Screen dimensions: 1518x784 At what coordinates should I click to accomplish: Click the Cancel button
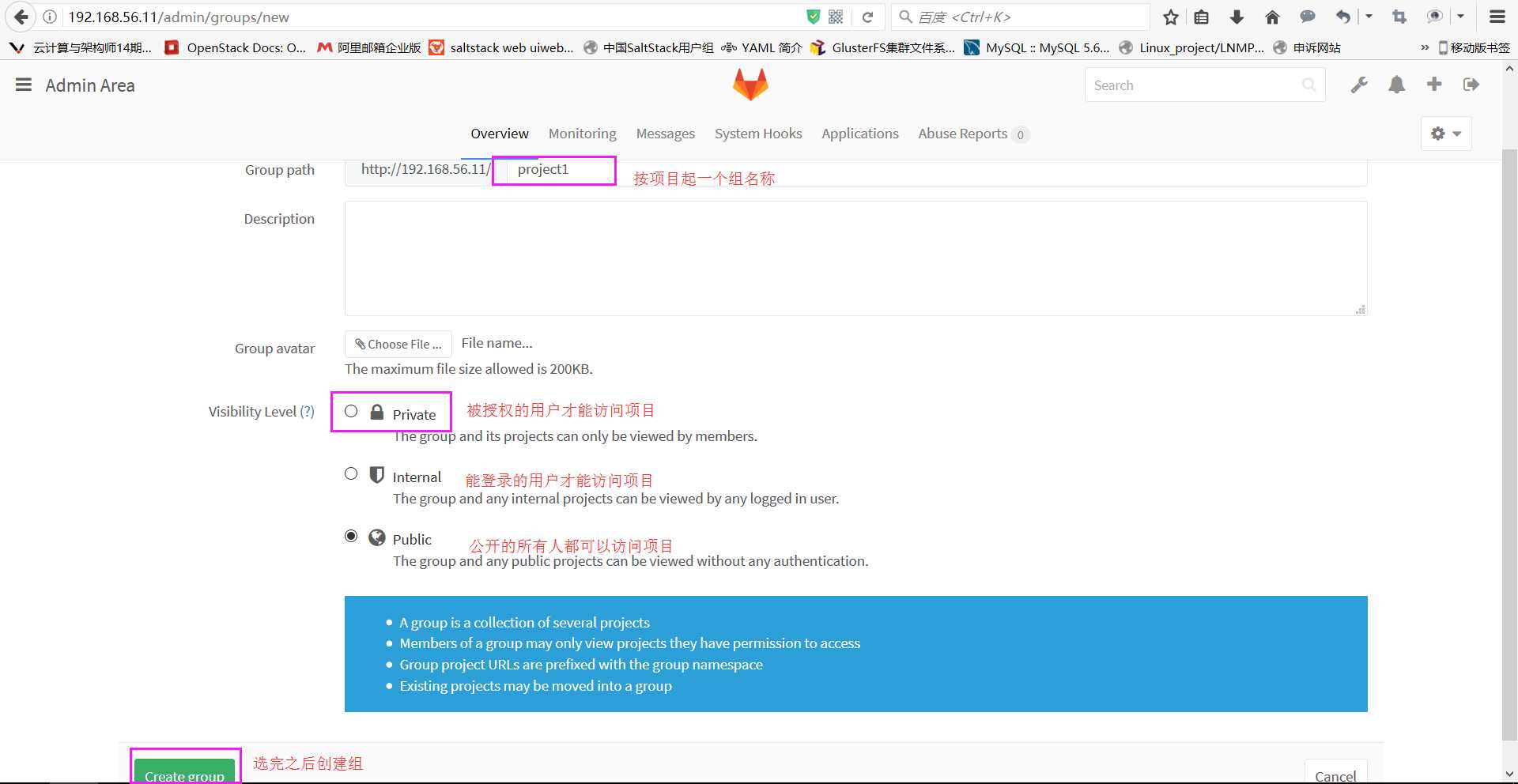tap(1335, 772)
